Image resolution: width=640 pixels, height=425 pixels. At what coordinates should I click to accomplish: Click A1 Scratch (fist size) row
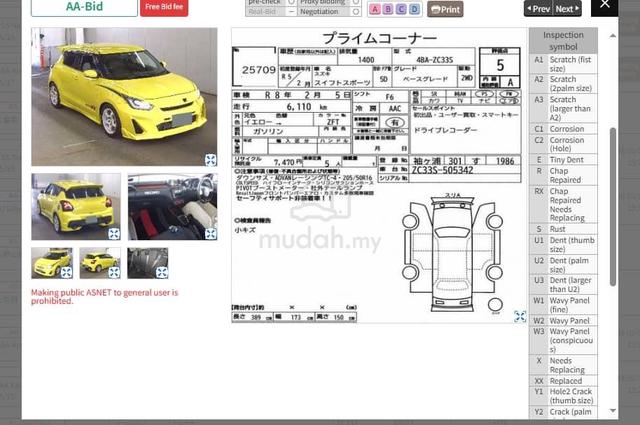(563, 64)
